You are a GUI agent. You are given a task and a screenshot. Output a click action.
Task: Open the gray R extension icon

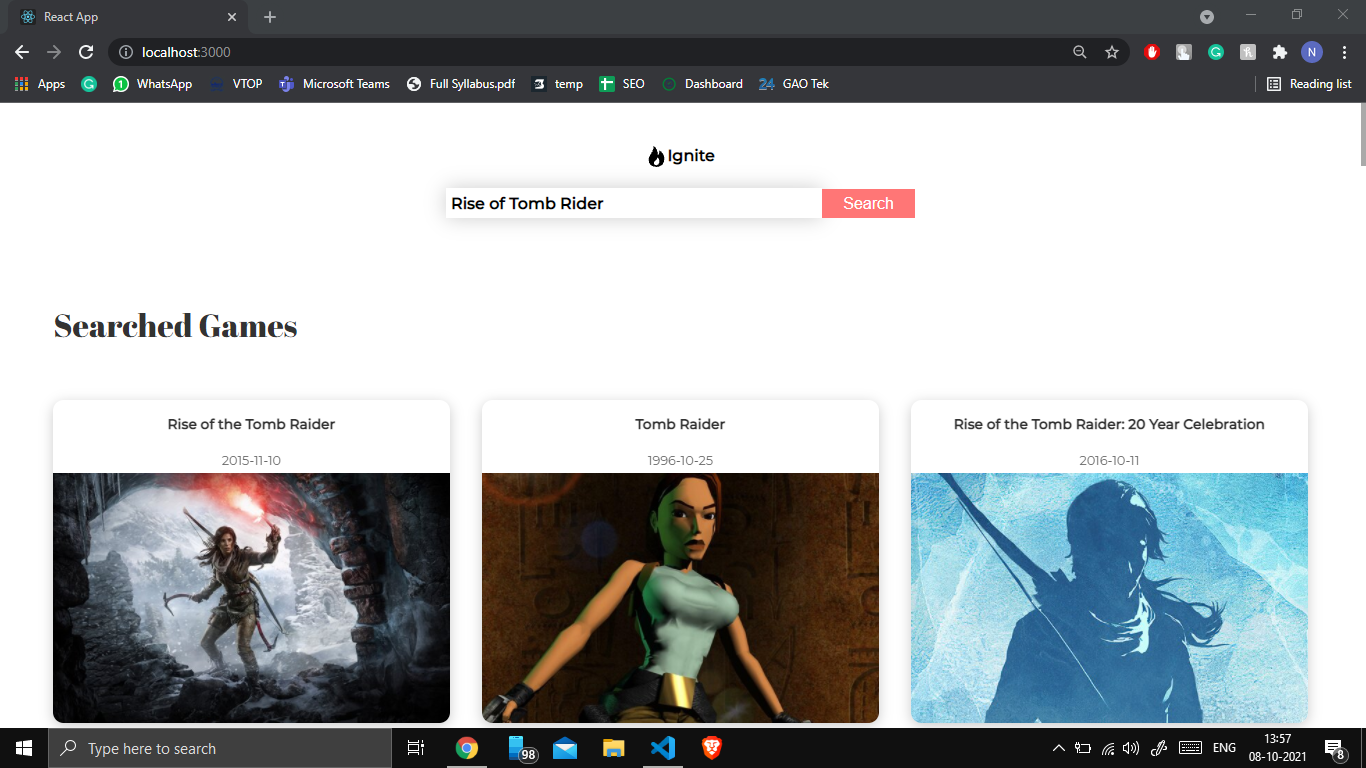(x=1248, y=52)
